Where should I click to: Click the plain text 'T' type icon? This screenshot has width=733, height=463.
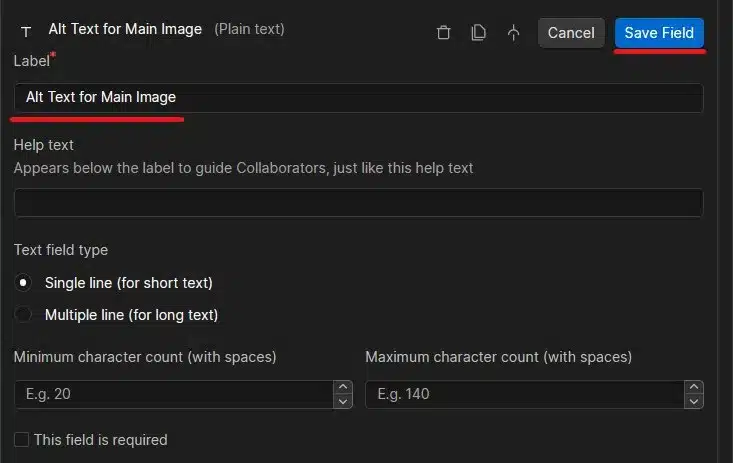[x=26, y=32]
